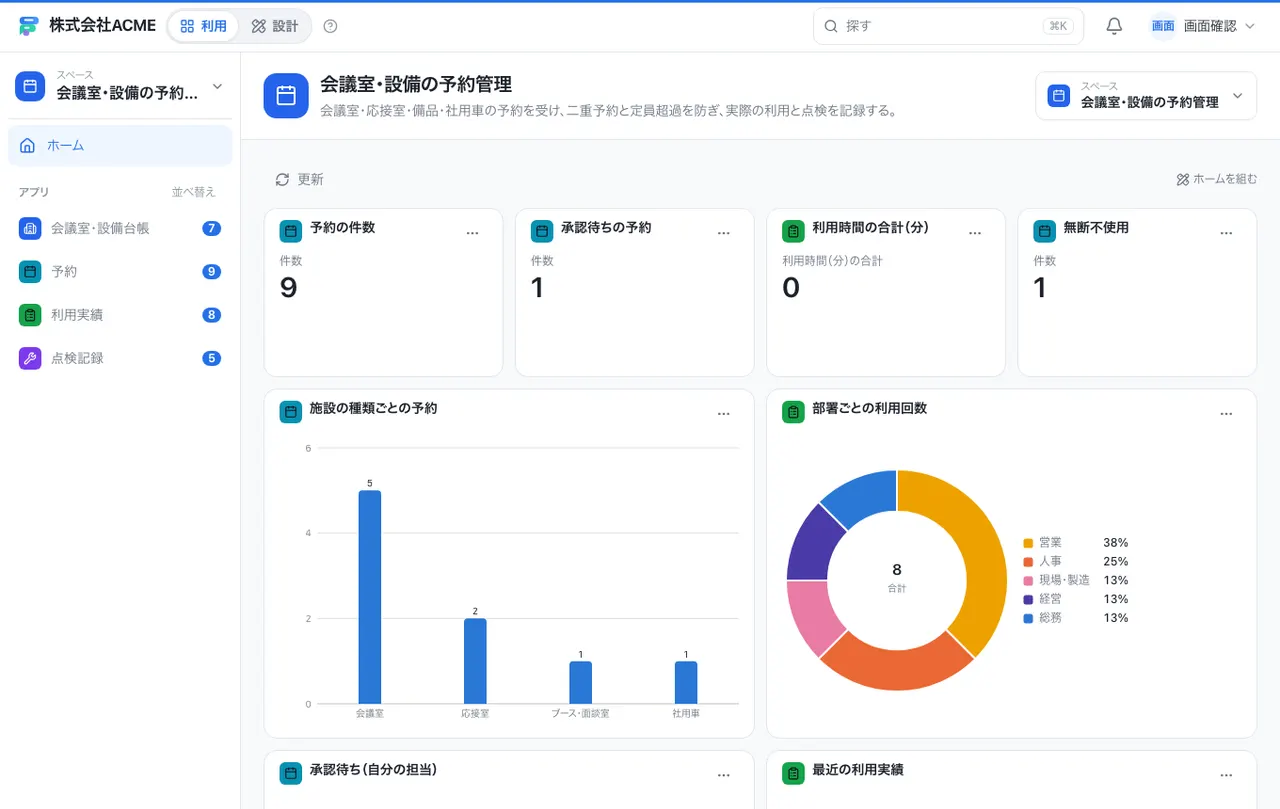The height and width of the screenshot is (809, 1280).
Task: Click the 現場・製造 legend entry
Action: (1075, 580)
